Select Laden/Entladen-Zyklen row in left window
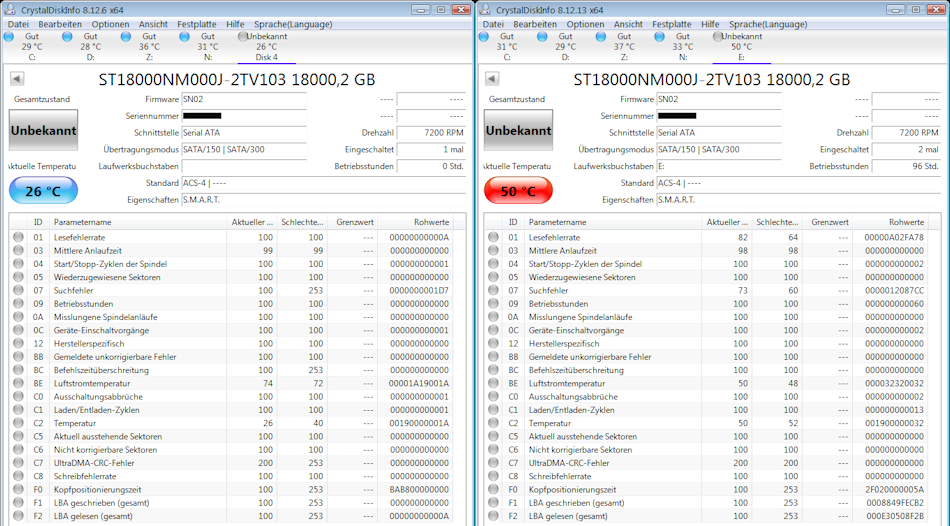Viewport: 950px width, 526px height. coord(232,410)
